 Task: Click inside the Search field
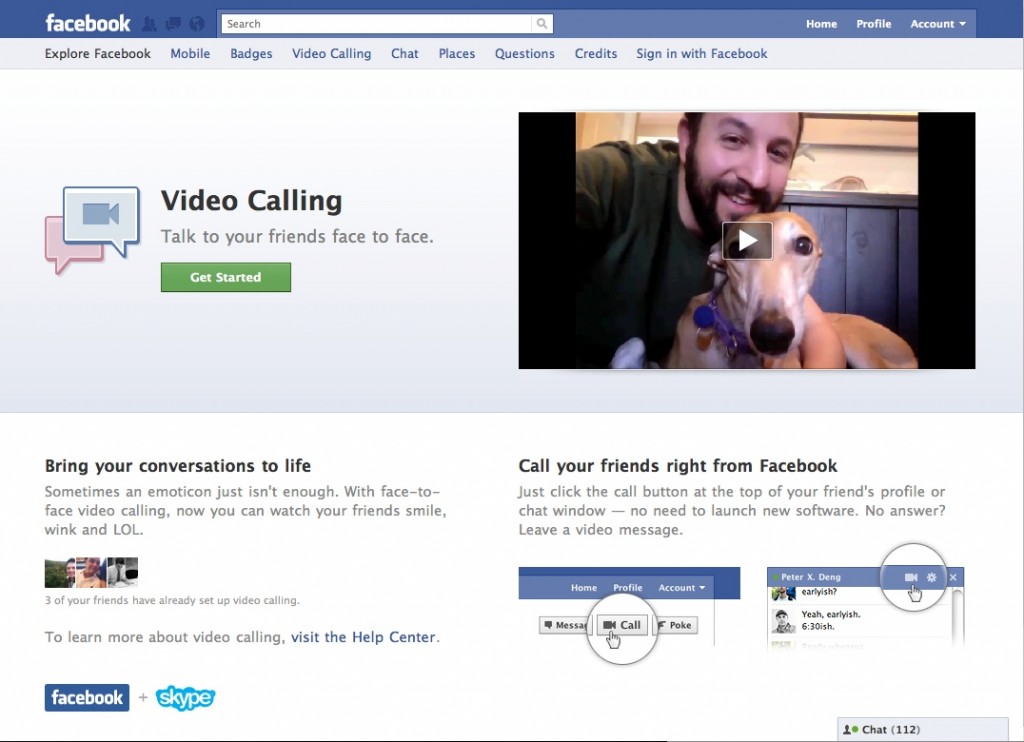click(377, 24)
